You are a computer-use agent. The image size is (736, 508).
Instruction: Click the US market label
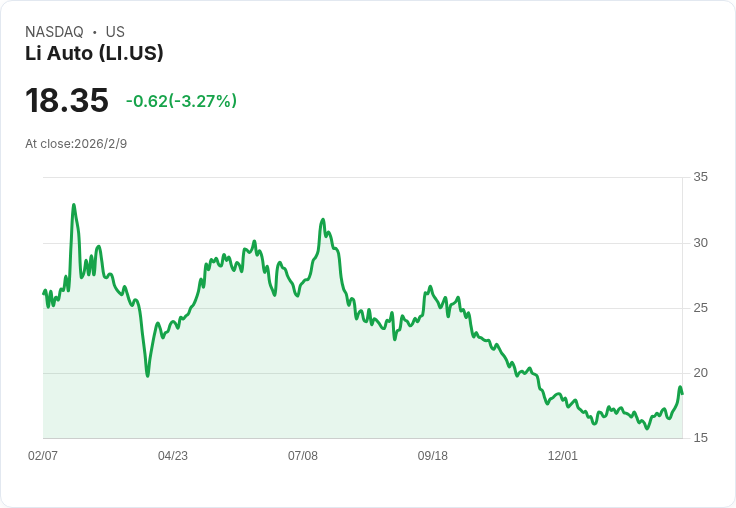(115, 32)
